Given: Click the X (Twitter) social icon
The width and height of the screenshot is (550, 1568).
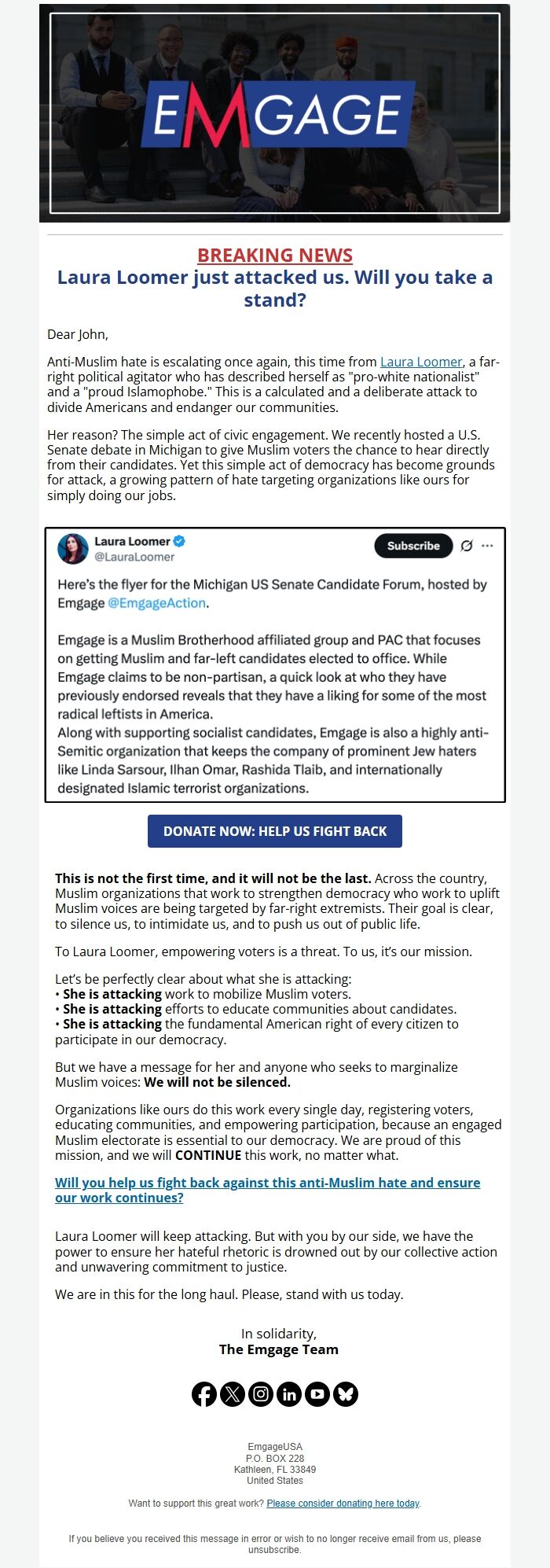Looking at the screenshot, I should coord(233,1394).
